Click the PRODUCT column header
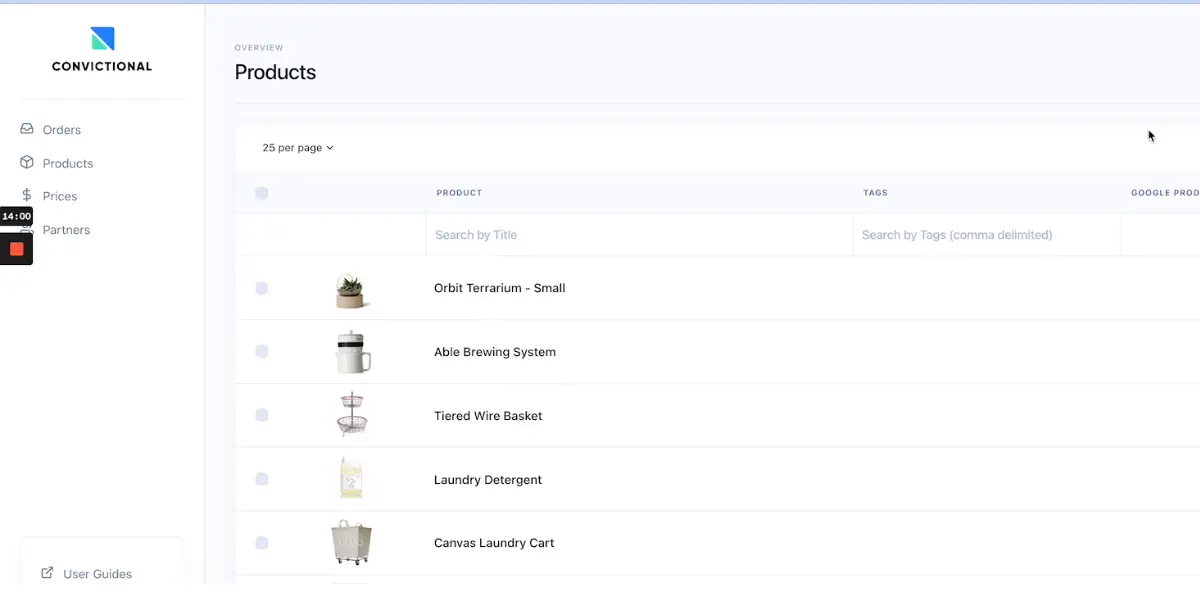Viewport: 1200px width, 600px height. (x=459, y=193)
